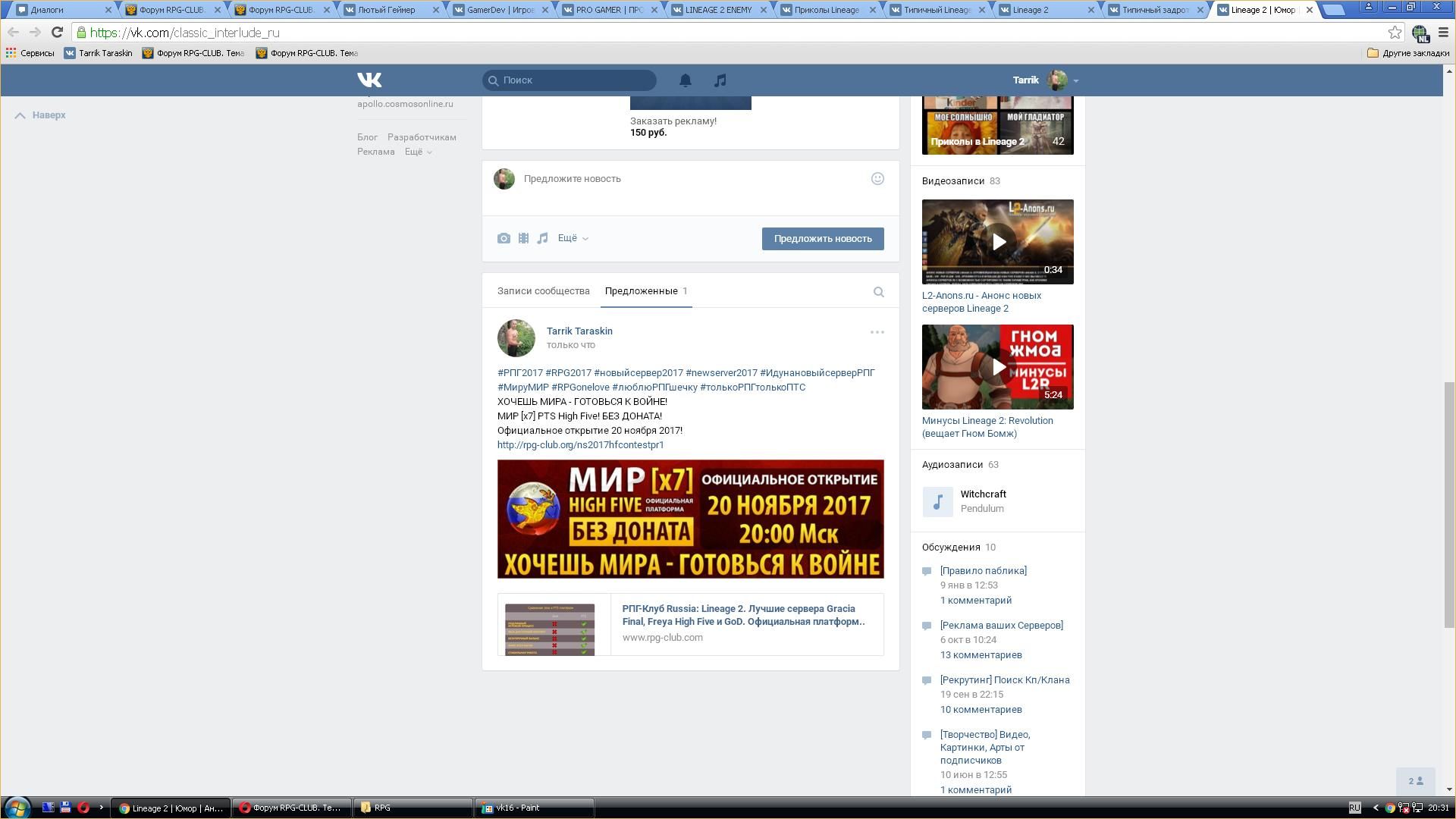1456x819 pixels.
Task: Open the three dots post options menu
Action: (877, 332)
